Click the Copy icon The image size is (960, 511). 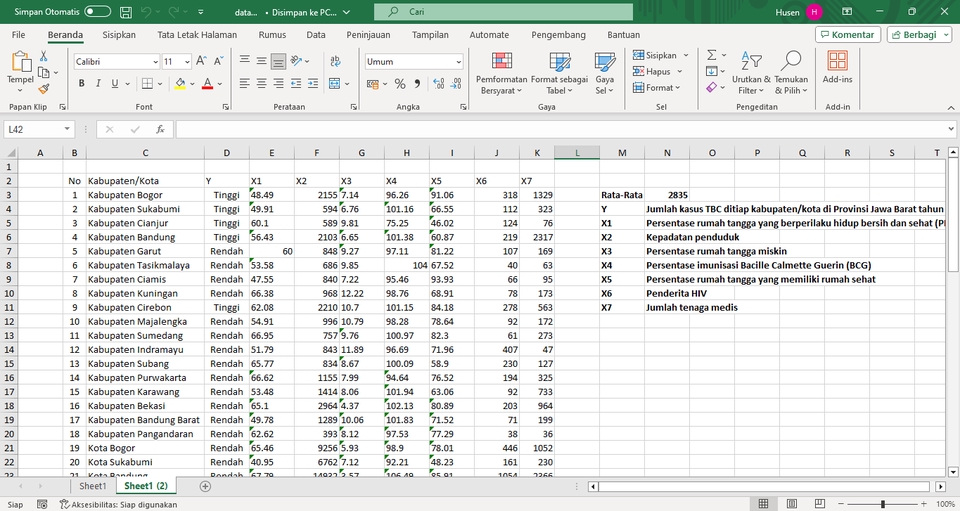pos(43,73)
